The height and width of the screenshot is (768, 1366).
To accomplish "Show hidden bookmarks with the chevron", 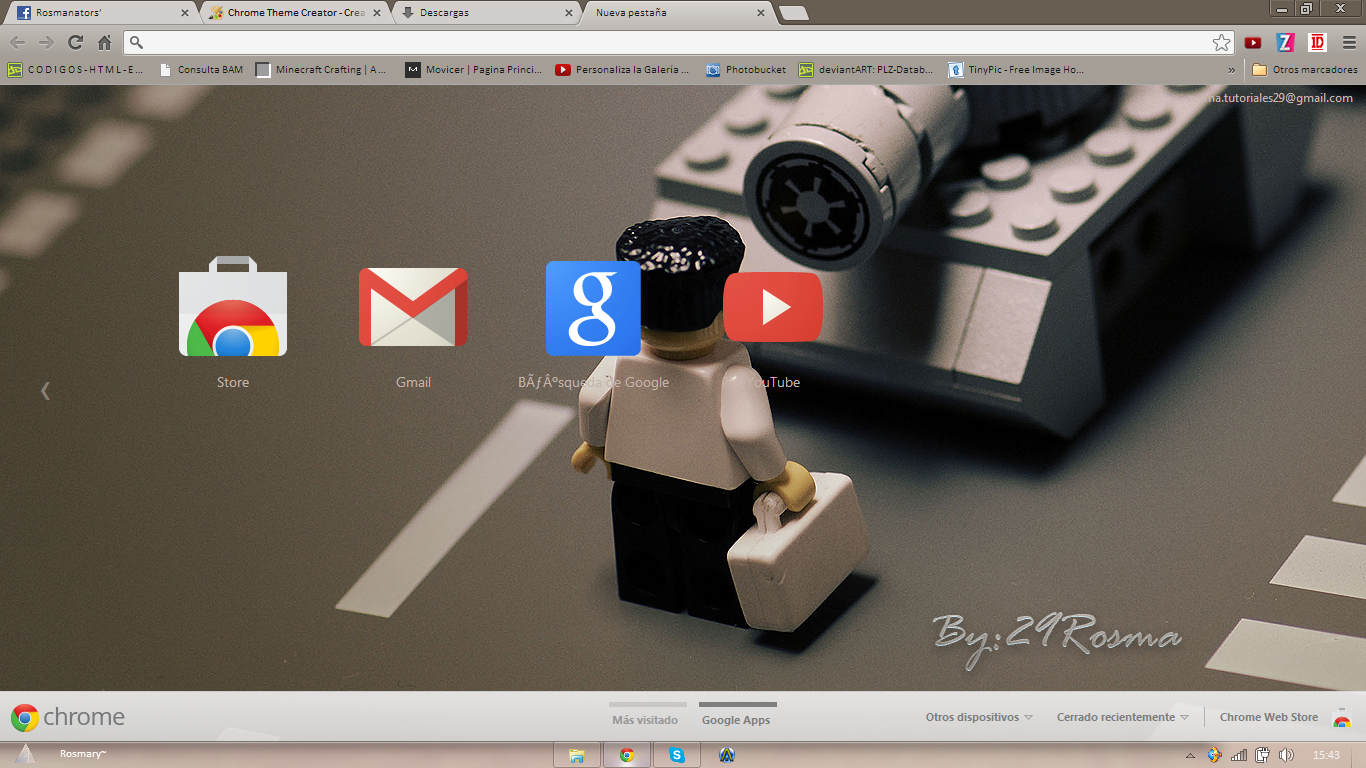I will coord(1231,70).
